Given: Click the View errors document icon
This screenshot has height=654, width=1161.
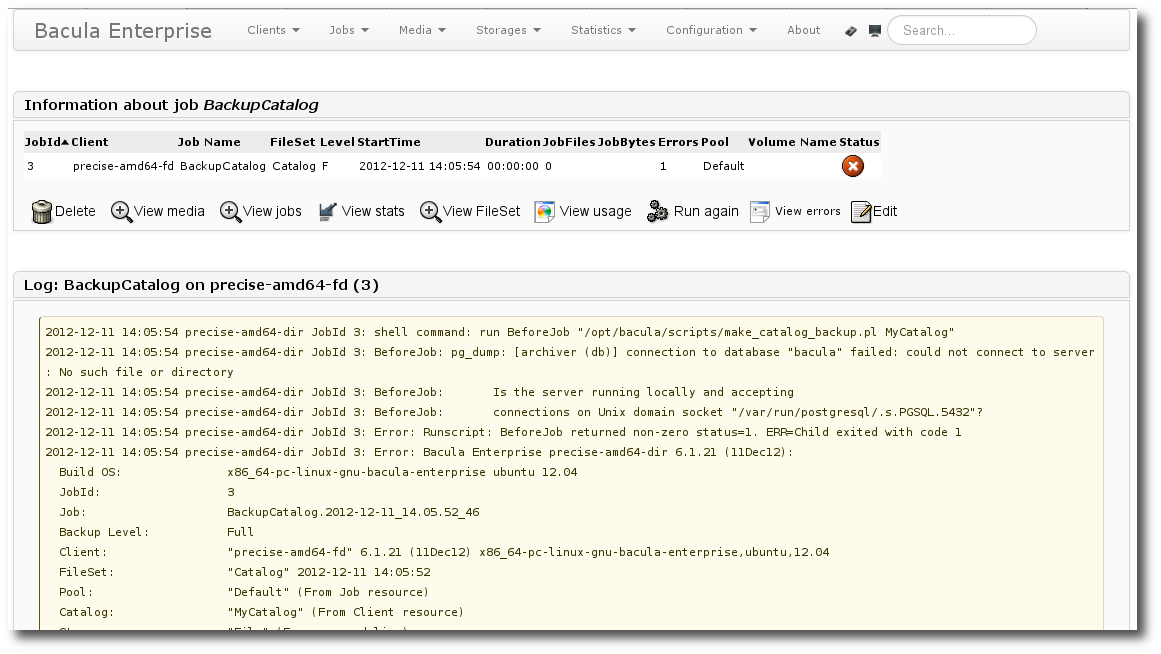Looking at the screenshot, I should click(760, 212).
